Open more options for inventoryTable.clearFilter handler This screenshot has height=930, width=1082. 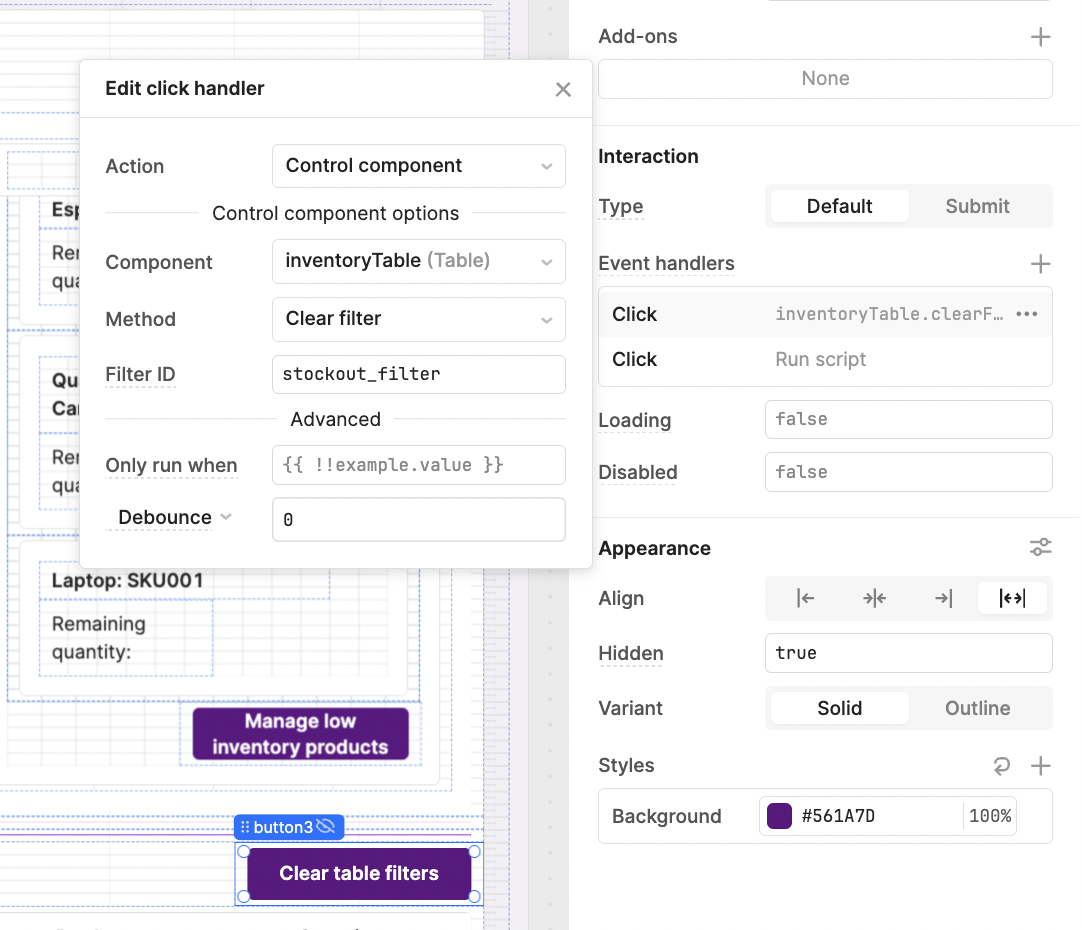(x=1027, y=314)
